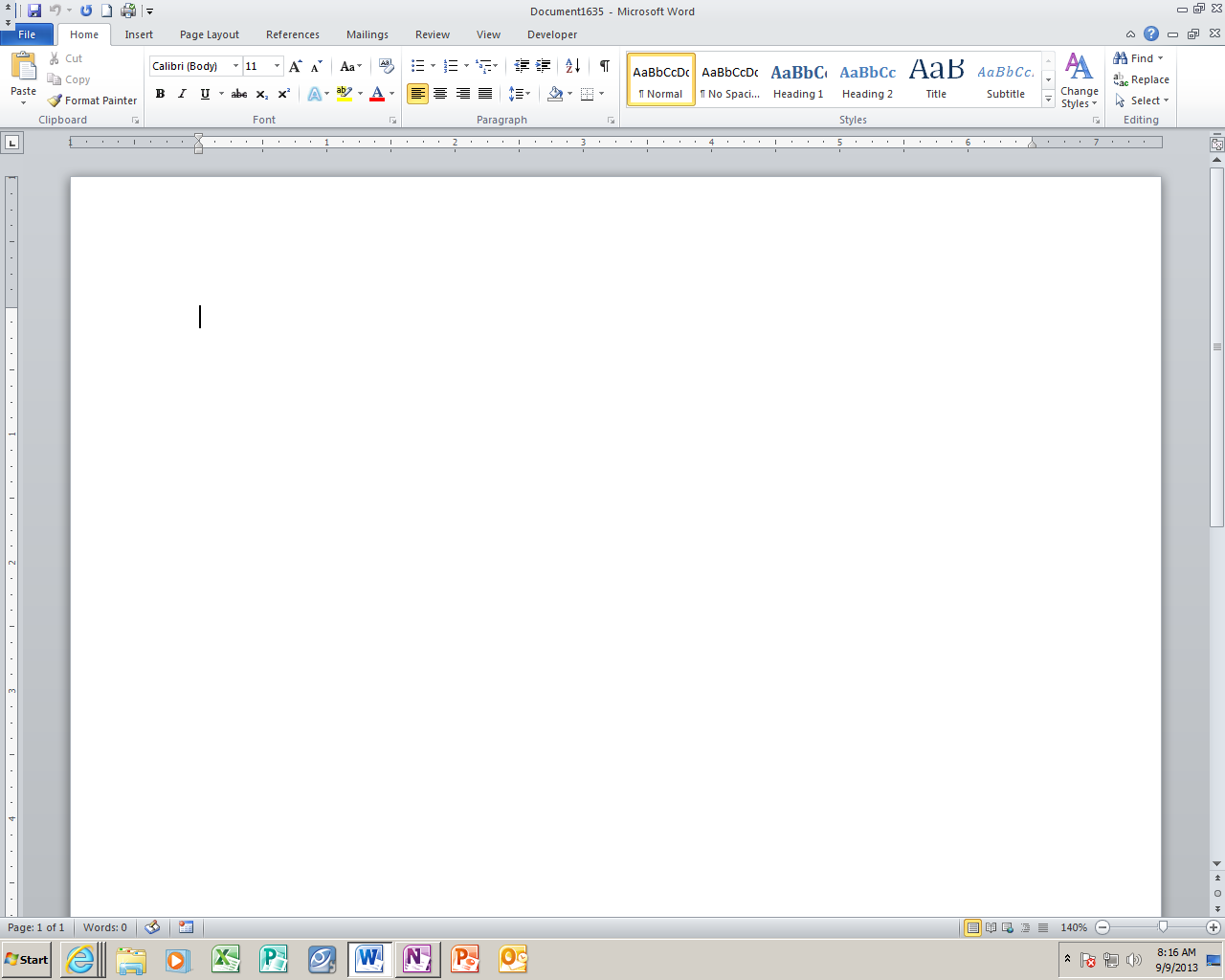Apply the No Spacing style

[730, 79]
